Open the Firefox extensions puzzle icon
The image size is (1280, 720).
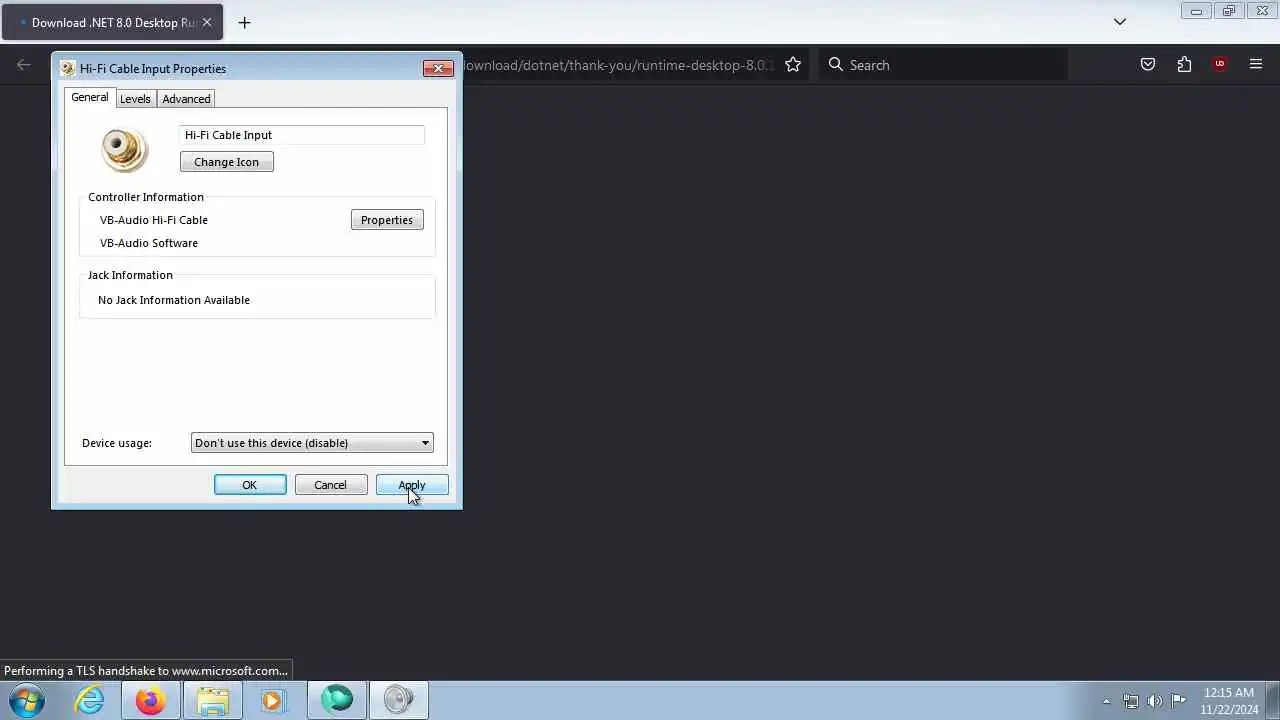click(1184, 65)
